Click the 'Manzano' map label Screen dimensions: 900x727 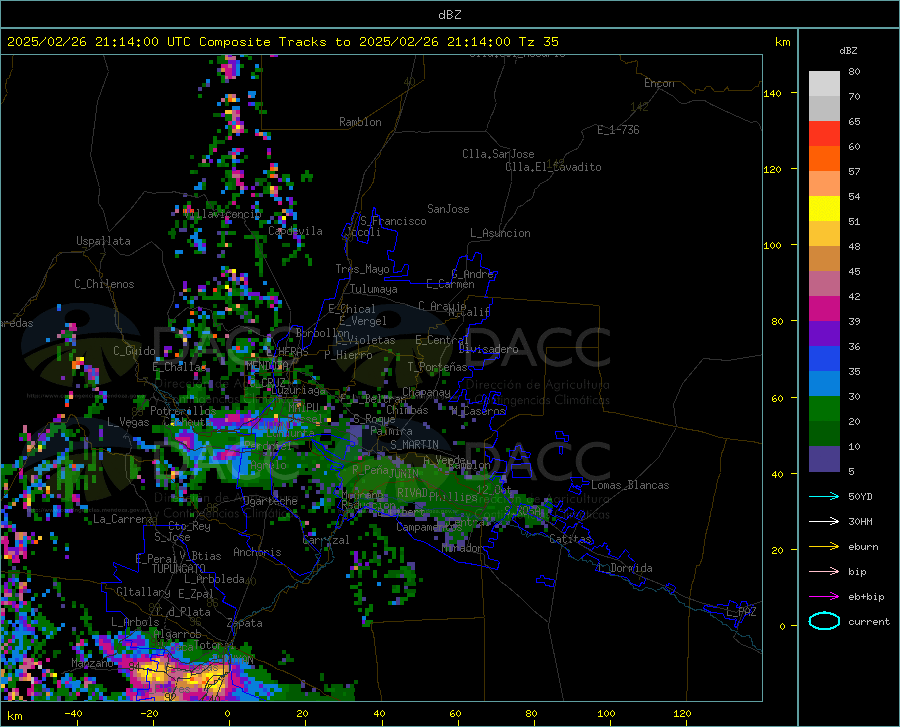pos(92,663)
